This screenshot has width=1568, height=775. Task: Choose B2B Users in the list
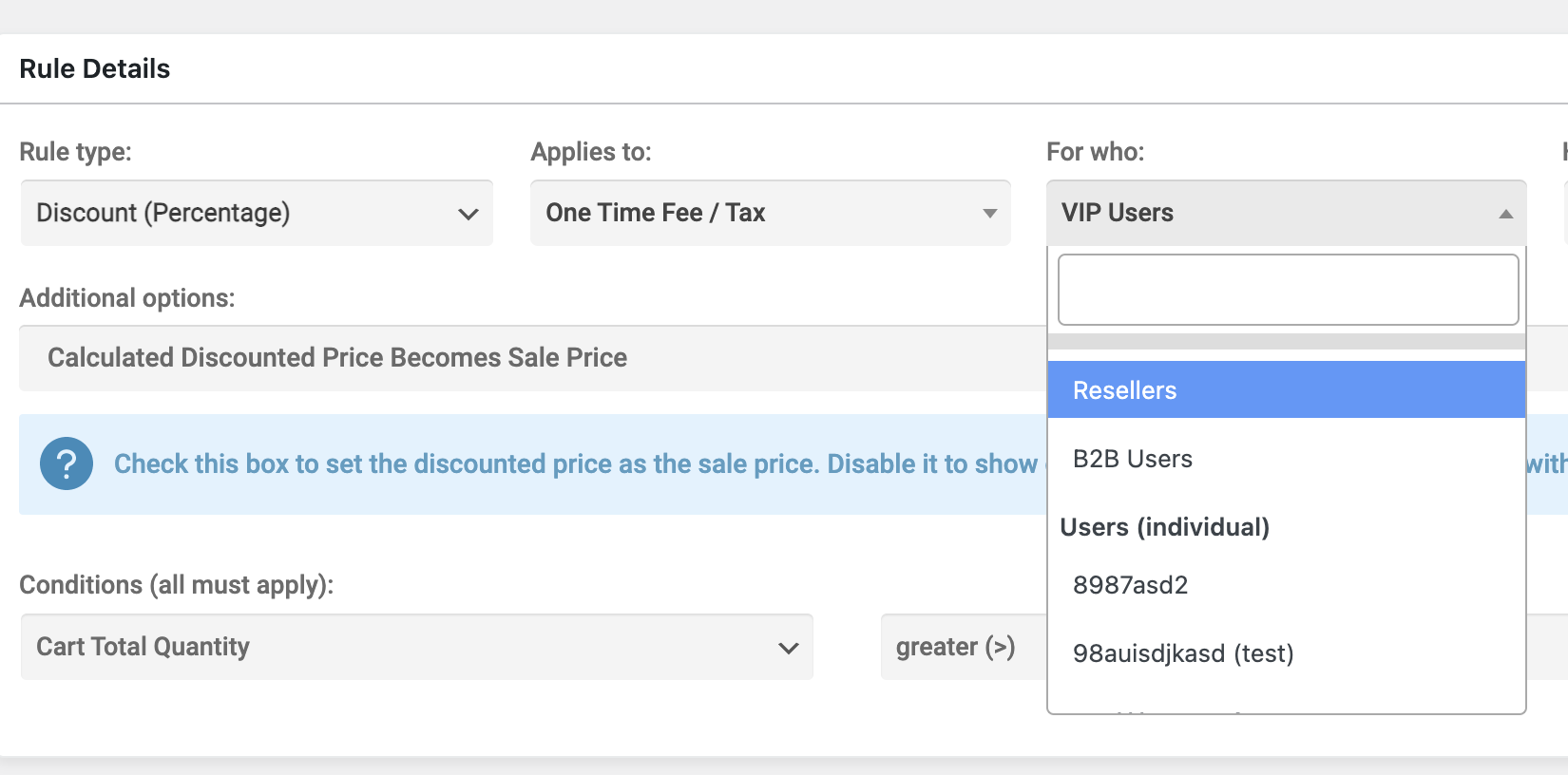pos(1287,459)
